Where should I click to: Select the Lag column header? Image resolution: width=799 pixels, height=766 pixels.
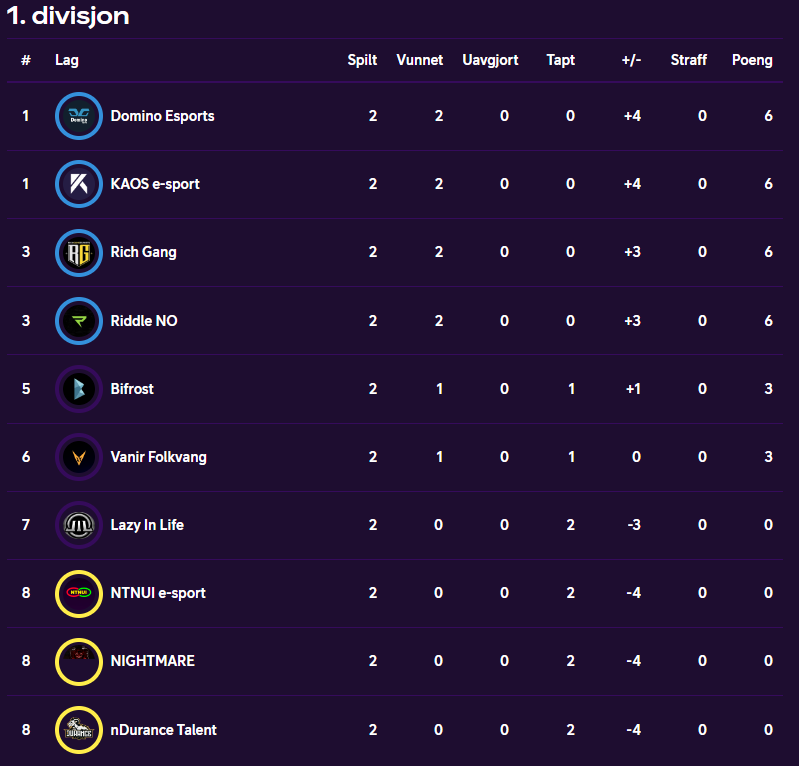point(67,60)
